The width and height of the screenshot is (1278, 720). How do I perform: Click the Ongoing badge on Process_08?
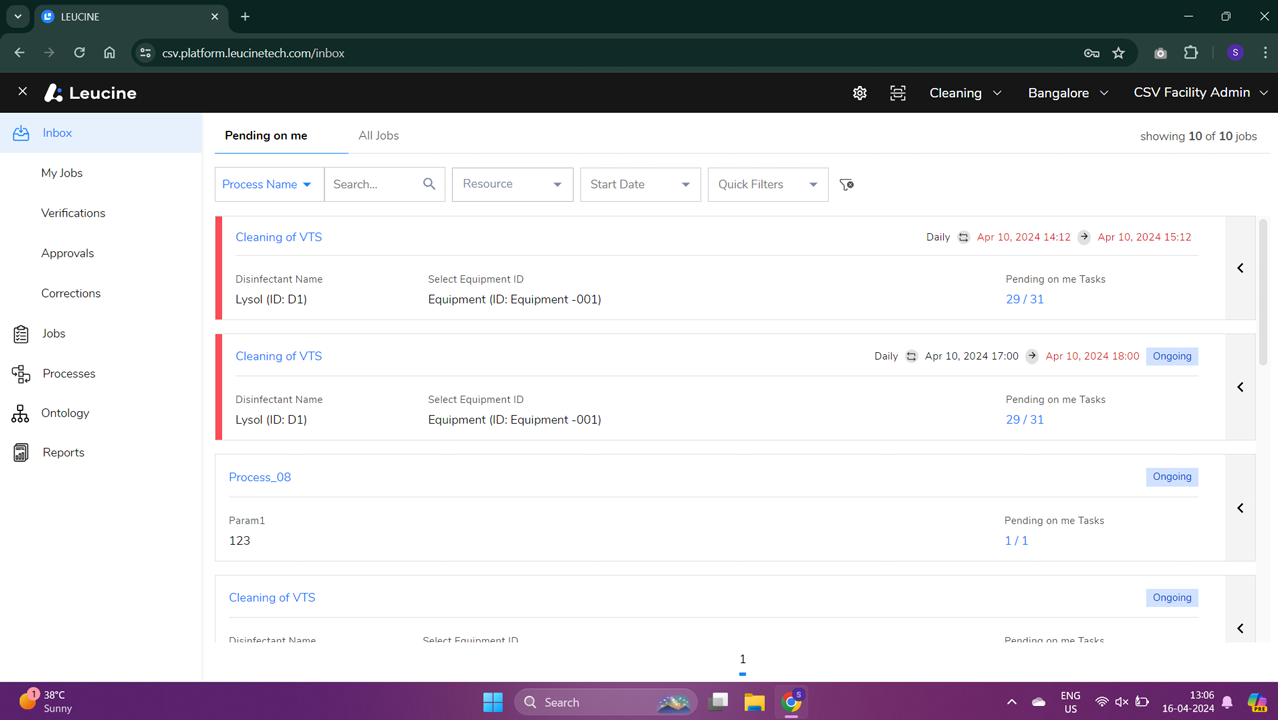(1172, 477)
